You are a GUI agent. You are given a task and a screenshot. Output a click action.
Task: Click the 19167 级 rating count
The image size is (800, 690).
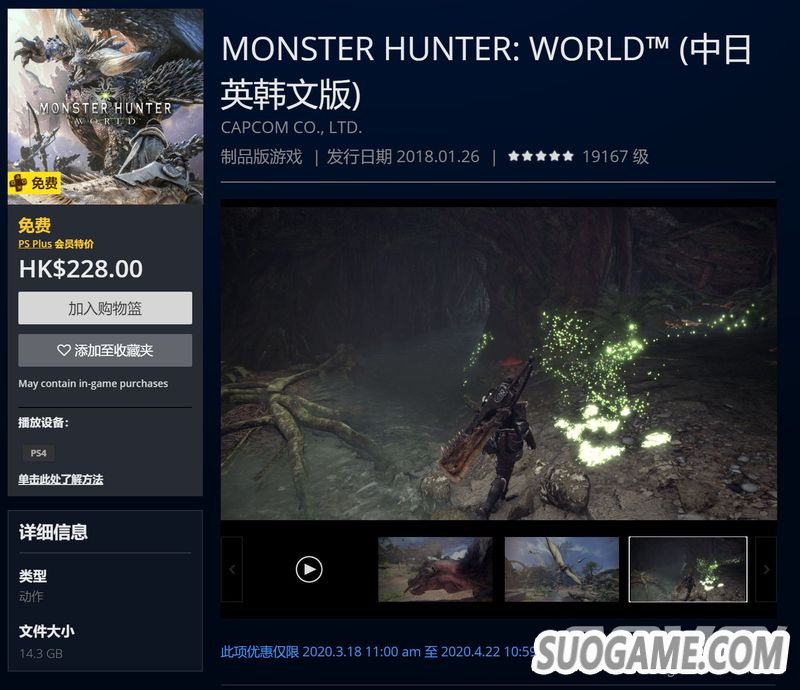615,156
